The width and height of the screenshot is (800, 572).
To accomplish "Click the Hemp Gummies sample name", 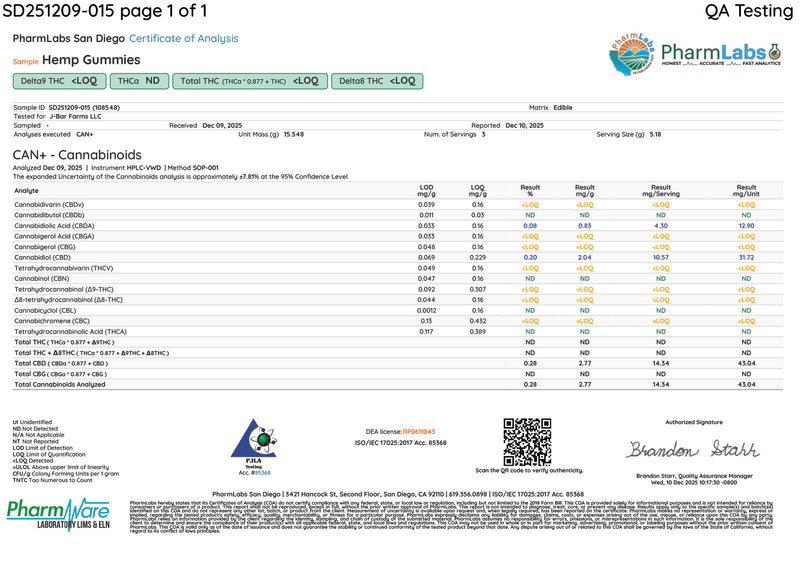I will pyautogui.click(x=91, y=60).
